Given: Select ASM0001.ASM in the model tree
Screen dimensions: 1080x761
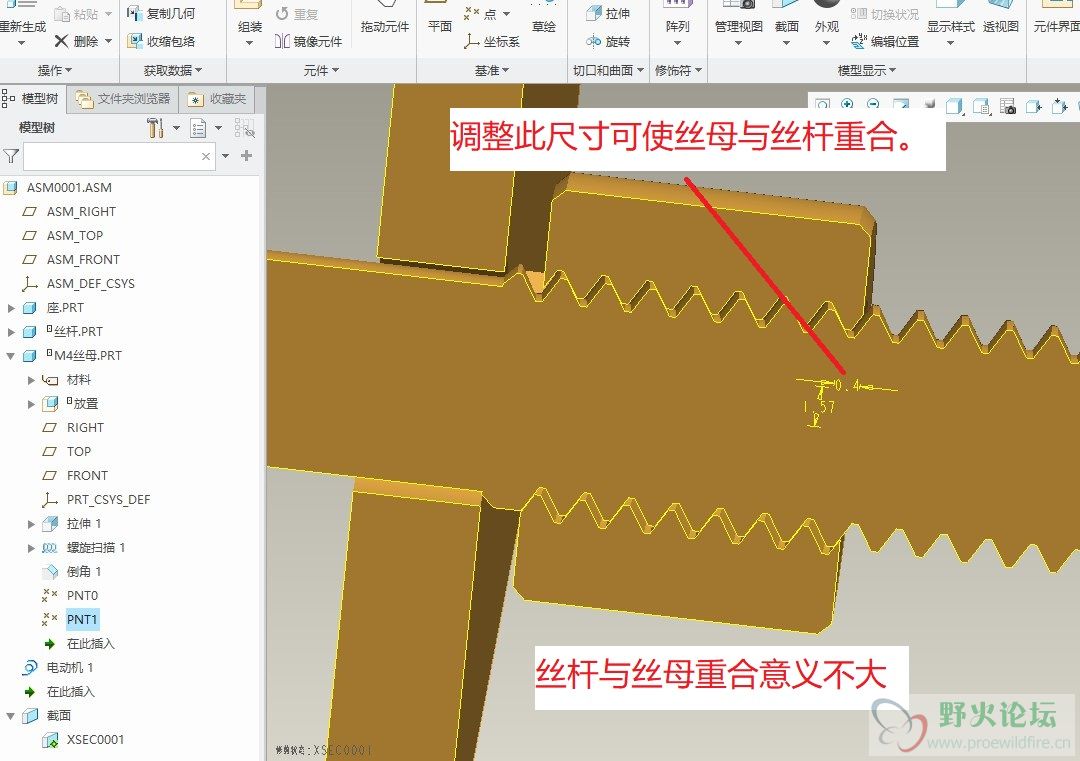Looking at the screenshot, I should [x=69, y=187].
